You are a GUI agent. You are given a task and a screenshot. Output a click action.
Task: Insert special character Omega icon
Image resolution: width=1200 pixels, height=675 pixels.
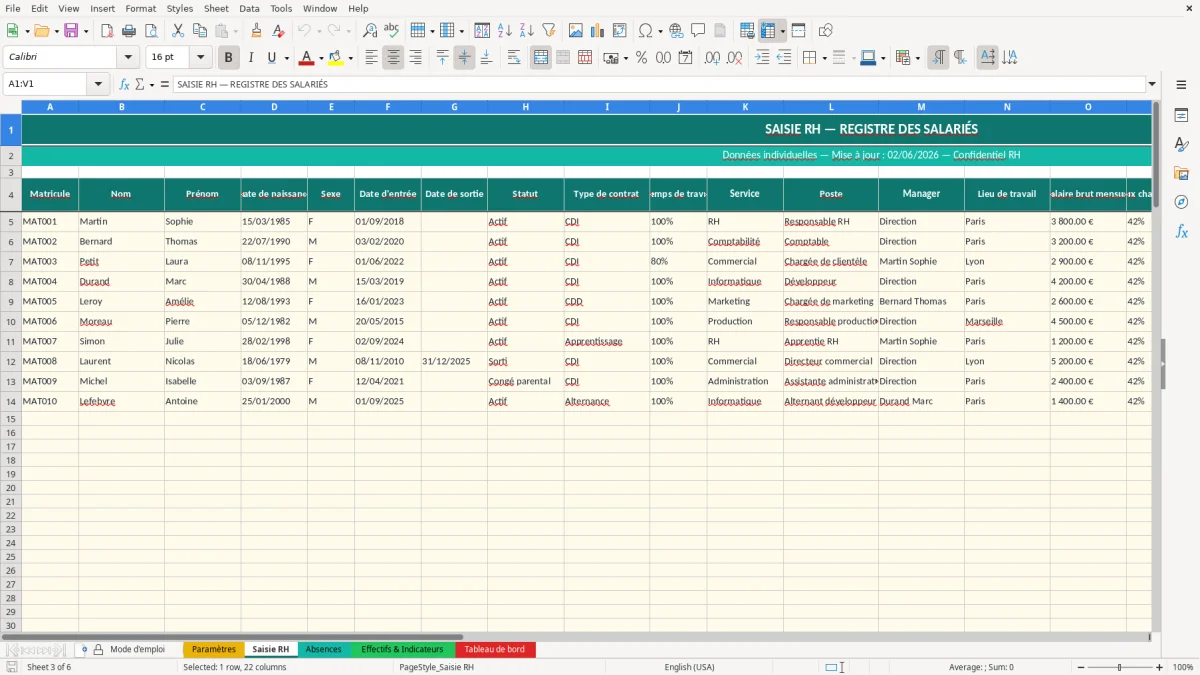click(x=646, y=31)
